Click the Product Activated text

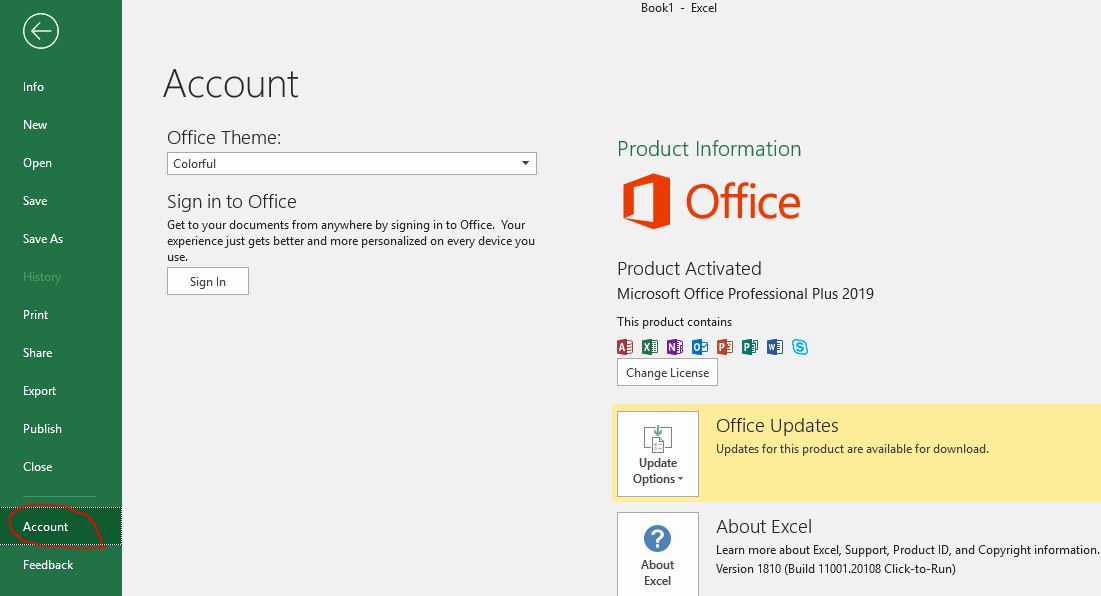click(690, 268)
